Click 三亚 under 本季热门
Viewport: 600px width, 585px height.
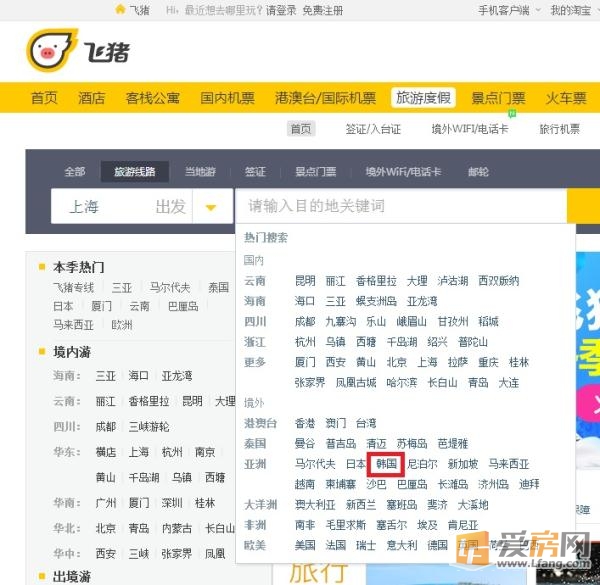pos(122,287)
